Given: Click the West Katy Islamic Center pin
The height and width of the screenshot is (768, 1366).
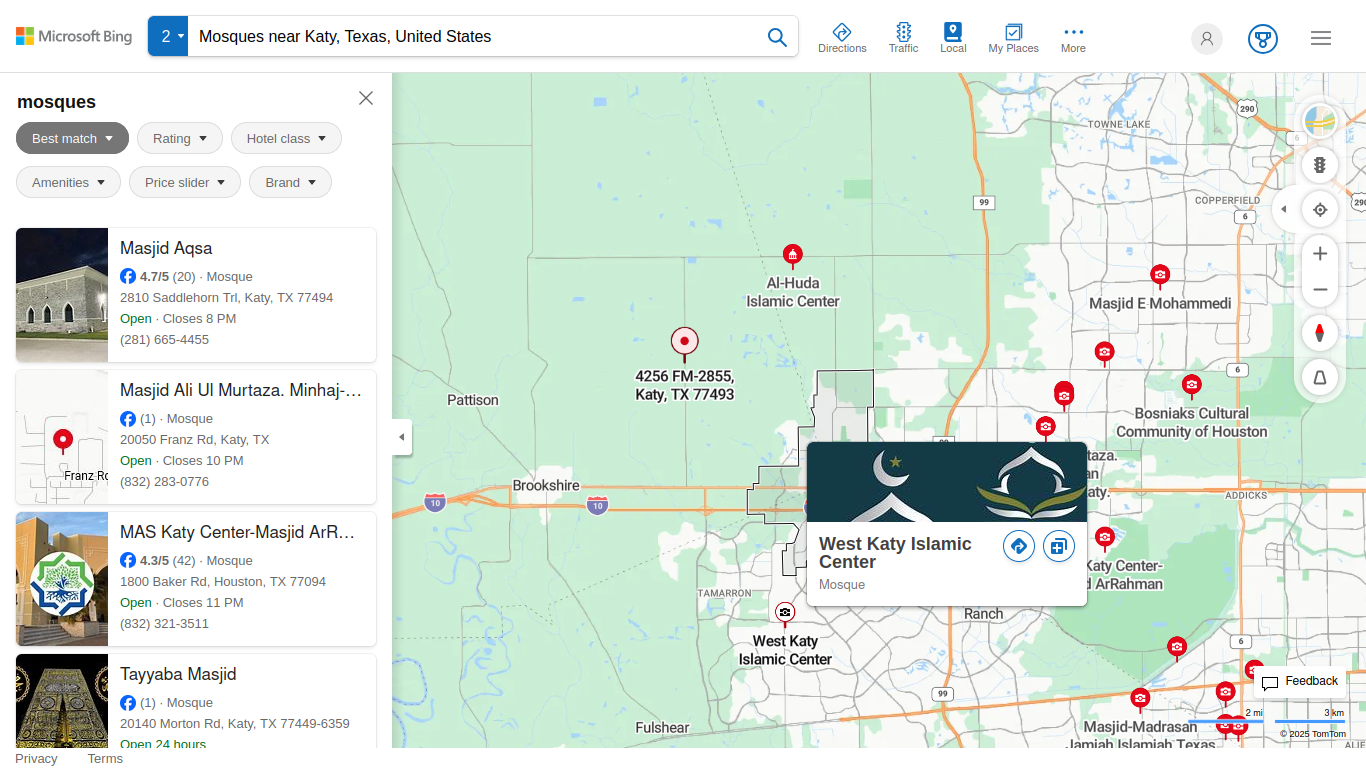Looking at the screenshot, I should tap(785, 613).
